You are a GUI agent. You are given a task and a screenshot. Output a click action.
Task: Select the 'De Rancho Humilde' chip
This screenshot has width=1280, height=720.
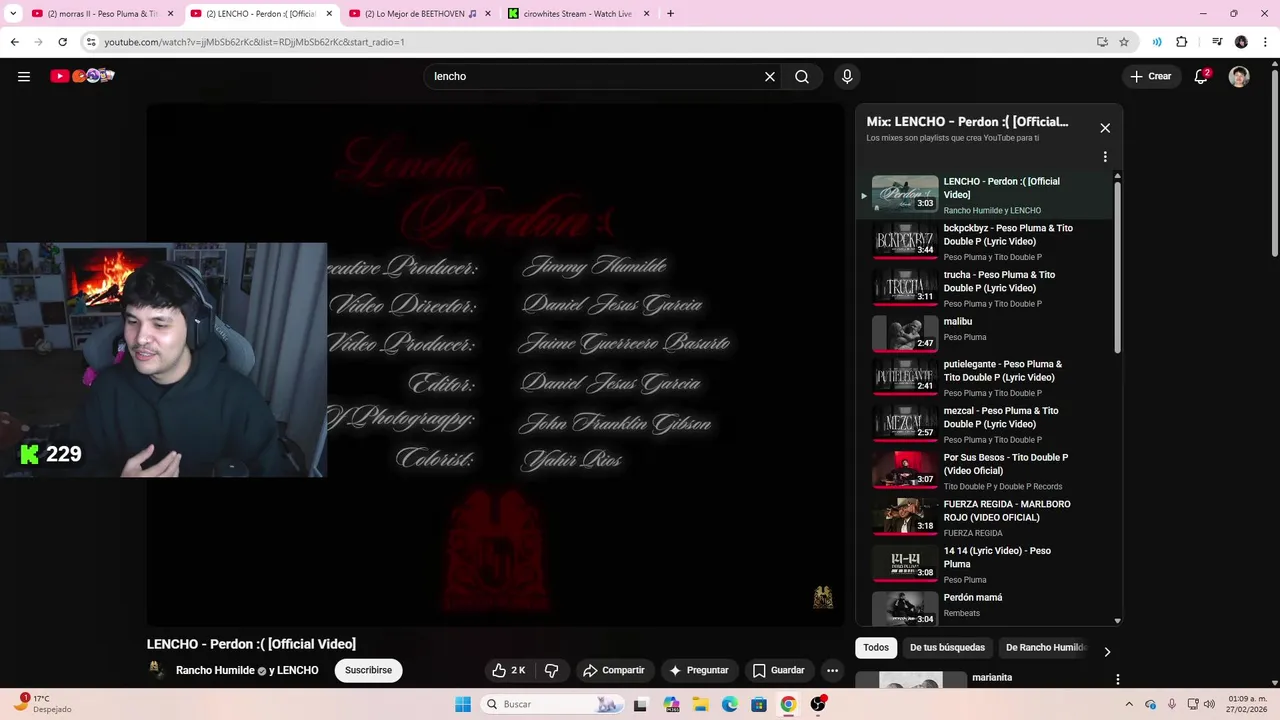point(1044,648)
